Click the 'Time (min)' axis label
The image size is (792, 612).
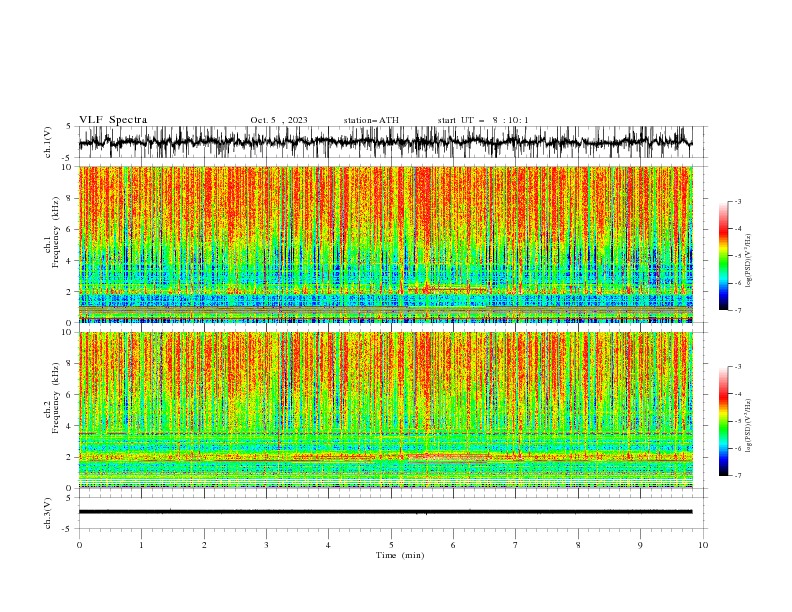pyautogui.click(x=400, y=555)
